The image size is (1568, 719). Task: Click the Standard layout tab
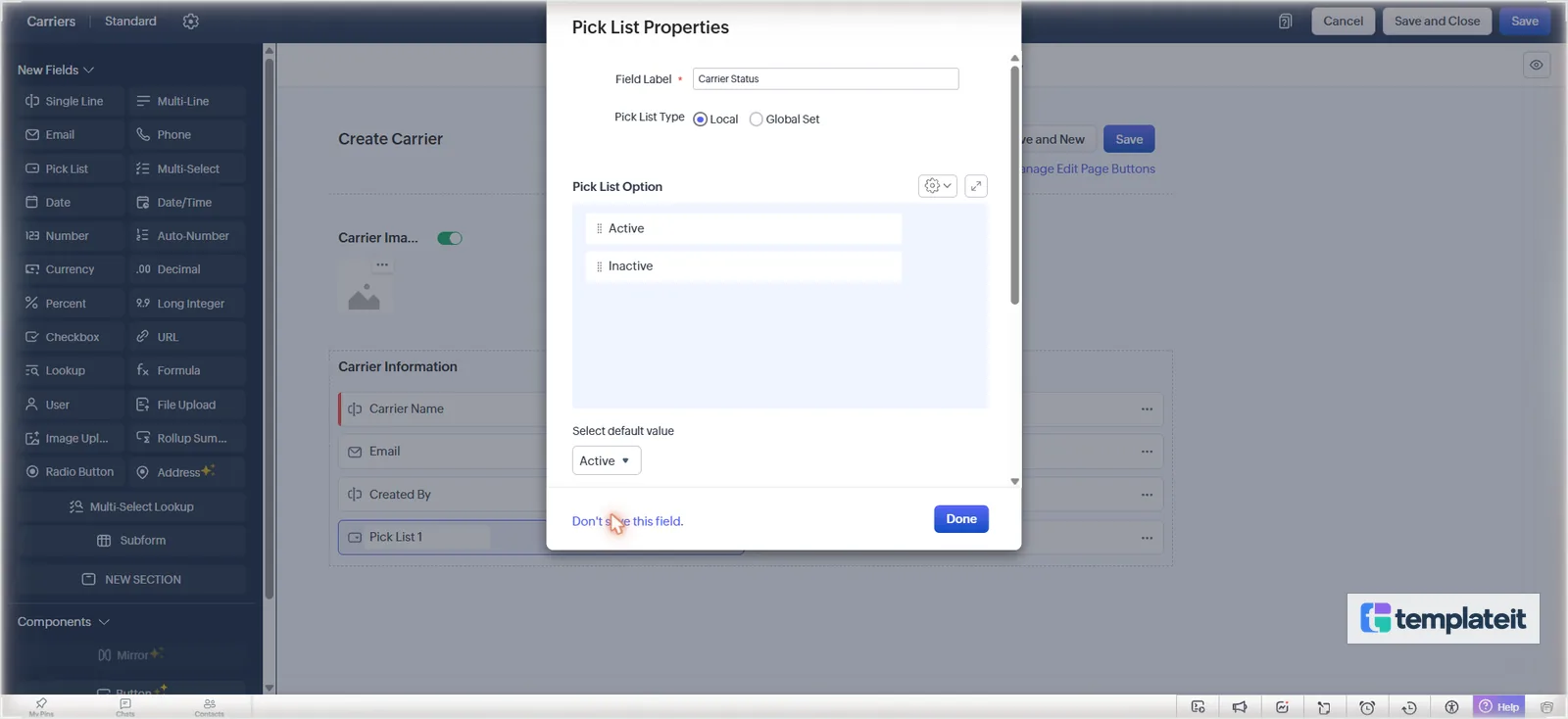[x=130, y=22]
